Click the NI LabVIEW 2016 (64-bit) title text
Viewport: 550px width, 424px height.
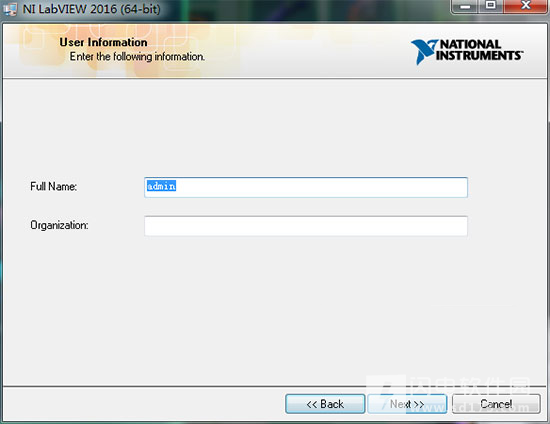point(91,9)
